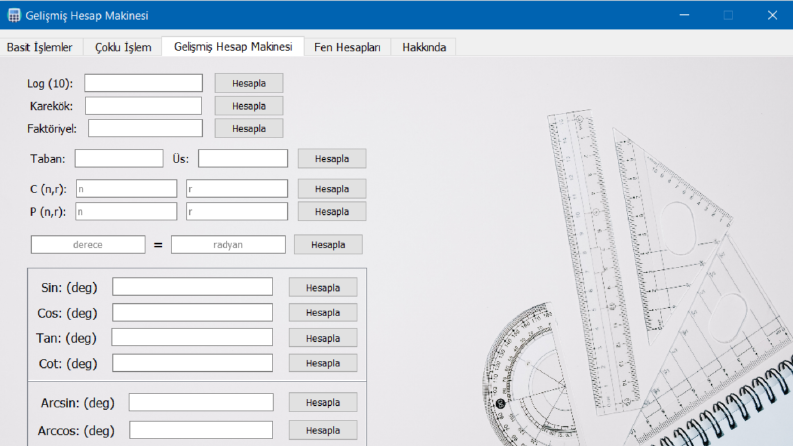793x446 pixels.
Task: Click the Tan: (deg) input field
Action: [x=192, y=337]
